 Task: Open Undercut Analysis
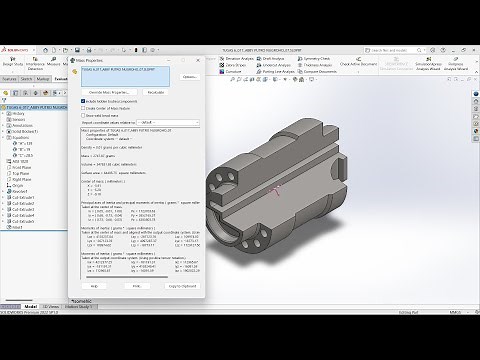click(x=274, y=65)
